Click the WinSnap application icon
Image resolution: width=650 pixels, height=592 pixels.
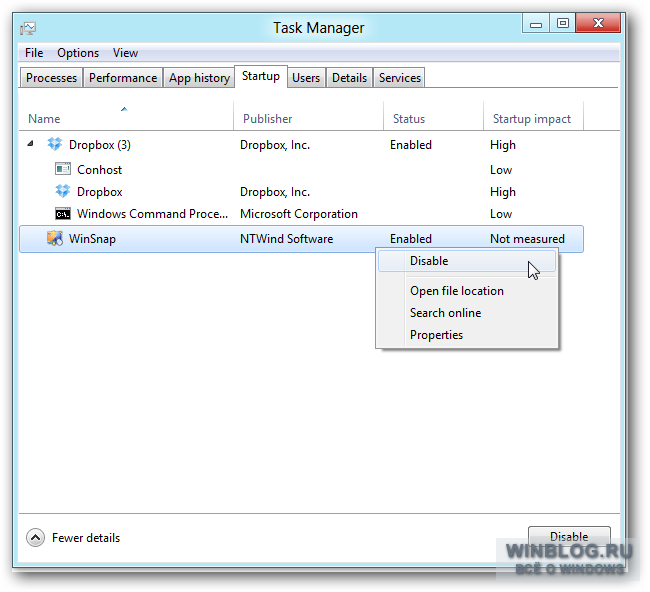pyautogui.click(x=55, y=238)
